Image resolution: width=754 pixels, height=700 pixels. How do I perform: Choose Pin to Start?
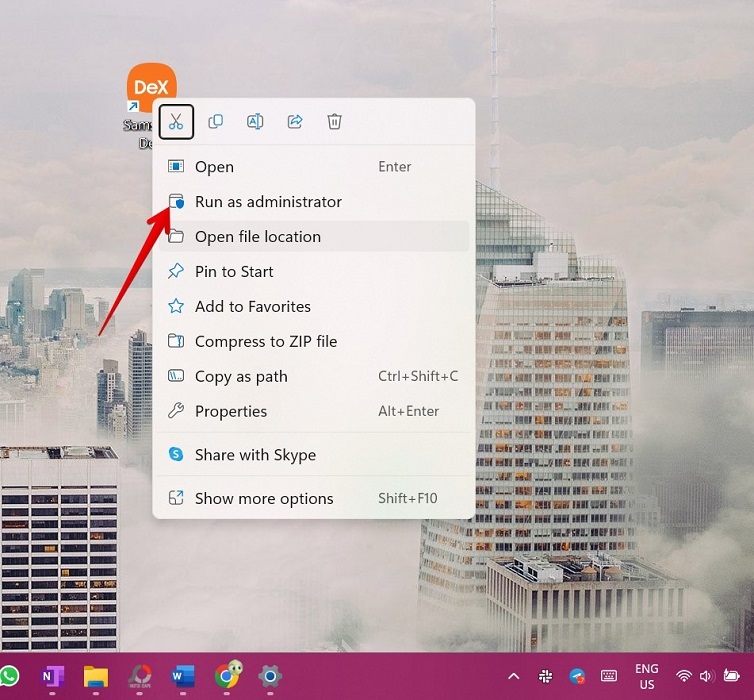(x=314, y=272)
